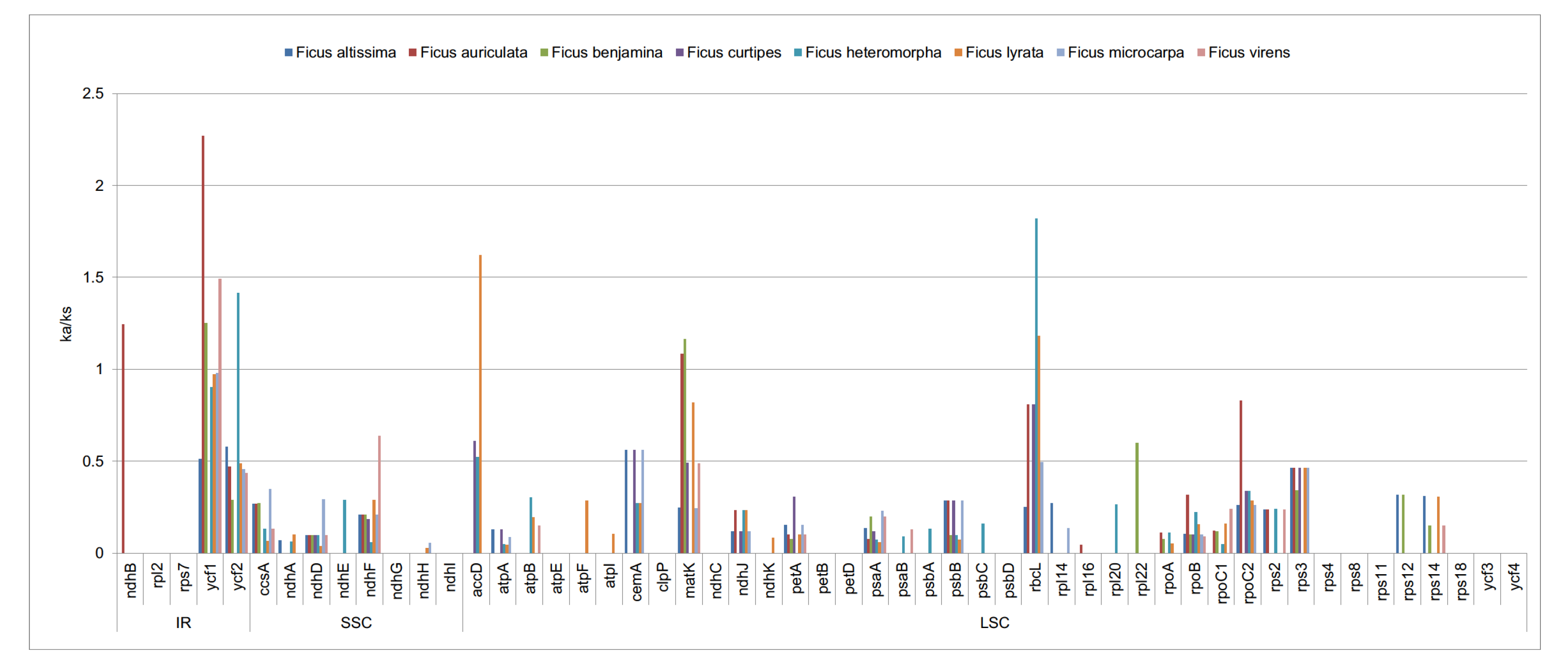This screenshot has width=1568, height=670.
Task: Select the SSC region axis label
Action: click(x=356, y=623)
